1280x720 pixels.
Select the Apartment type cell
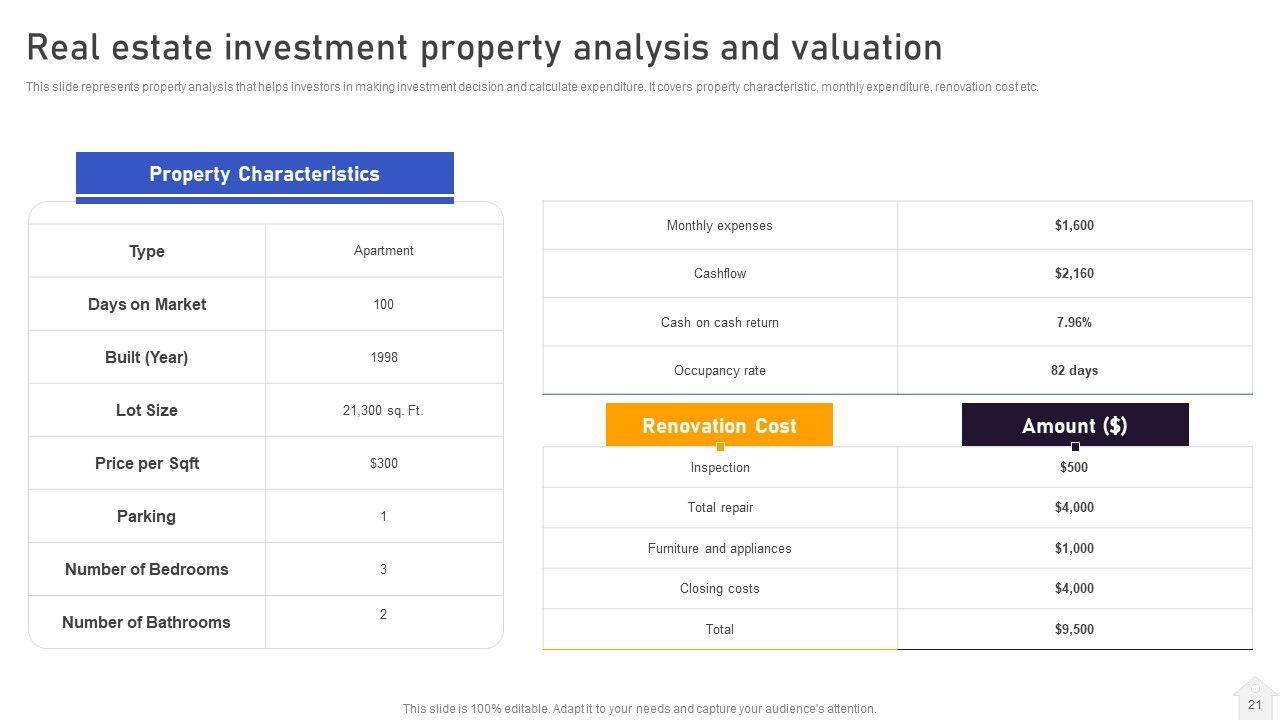click(384, 251)
